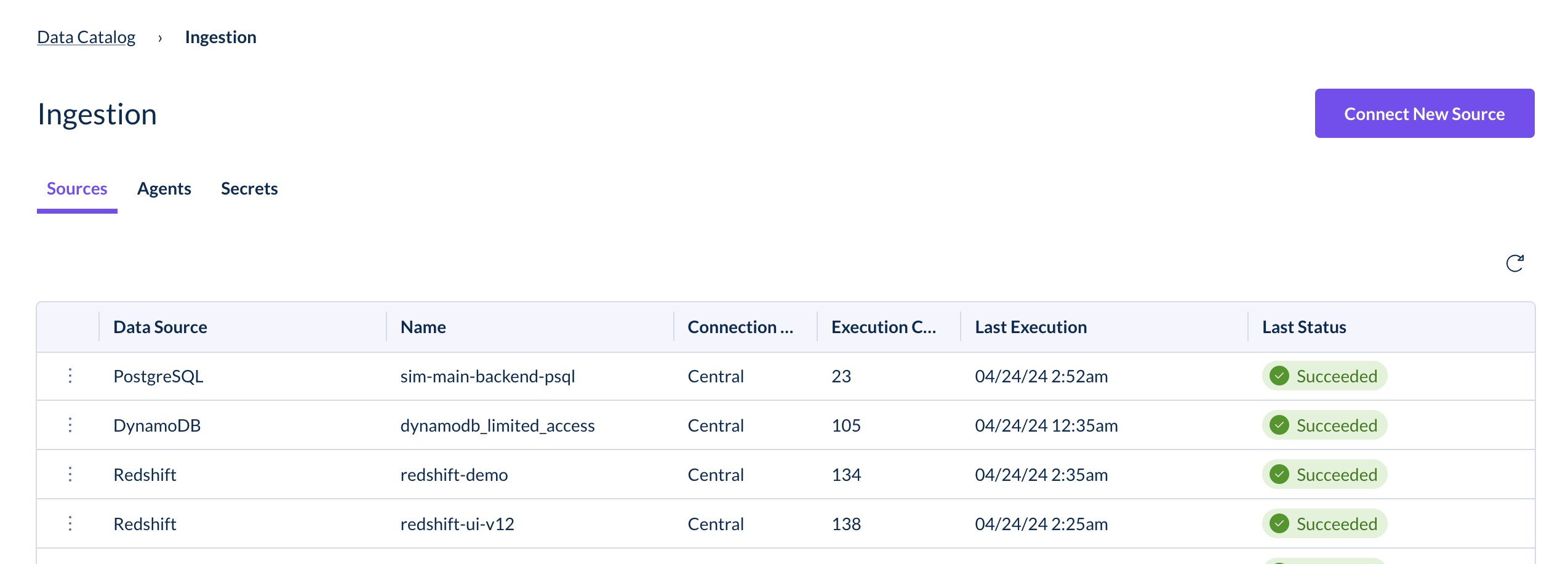
Task: Click the Ingestion breadcrumb item
Action: click(x=220, y=37)
